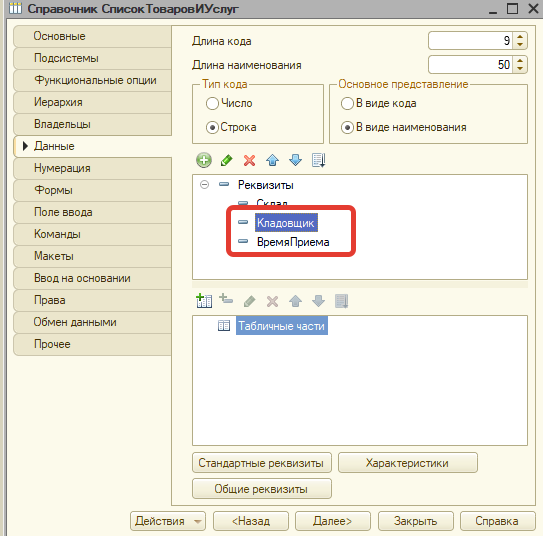Open the Макеты tab
This screenshot has height=536, width=543.
tap(92, 256)
